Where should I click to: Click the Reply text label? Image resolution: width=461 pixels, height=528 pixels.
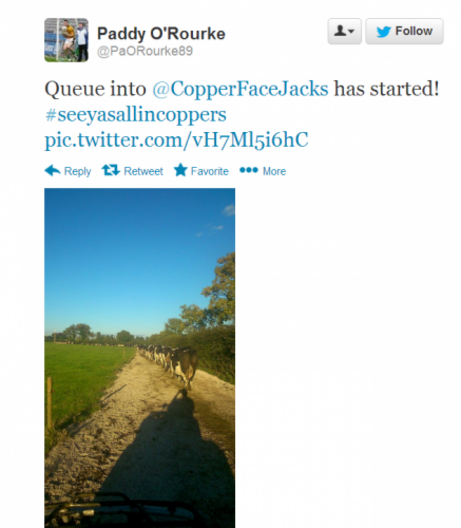tap(77, 171)
